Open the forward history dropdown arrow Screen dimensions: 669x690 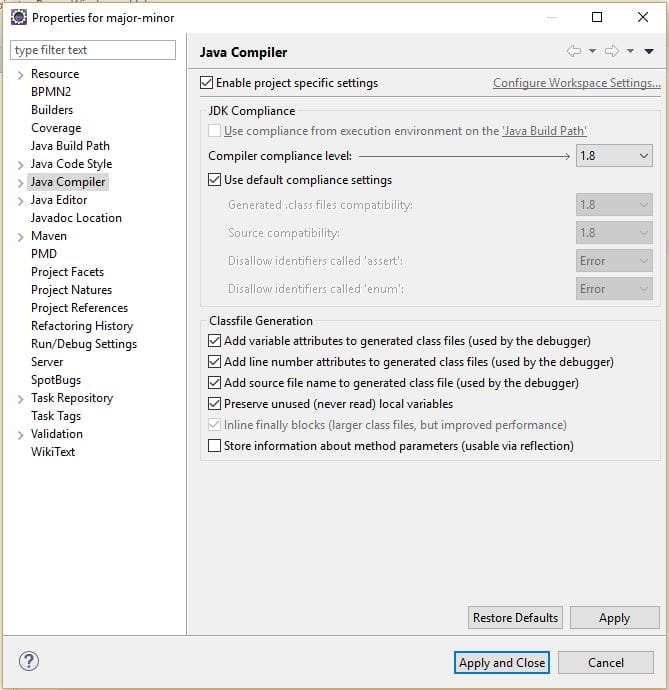pyautogui.click(x=631, y=51)
